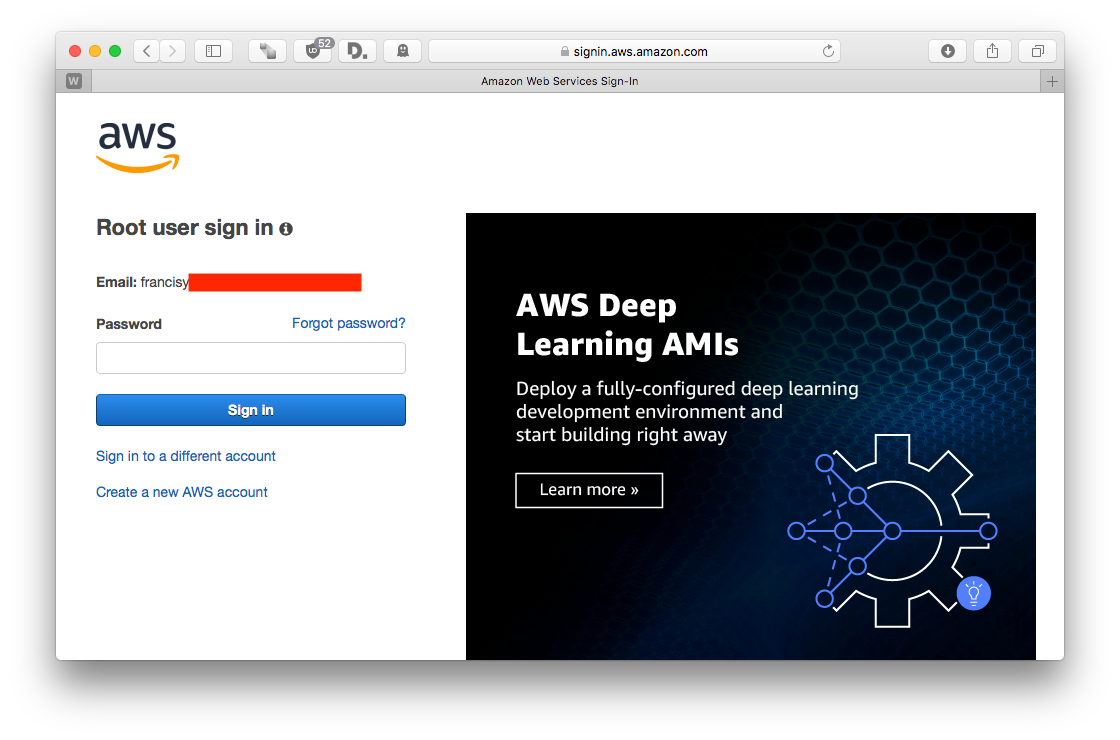1120x740 pixels.
Task: Click the info icon beside Root user sign in
Action: tap(286, 229)
